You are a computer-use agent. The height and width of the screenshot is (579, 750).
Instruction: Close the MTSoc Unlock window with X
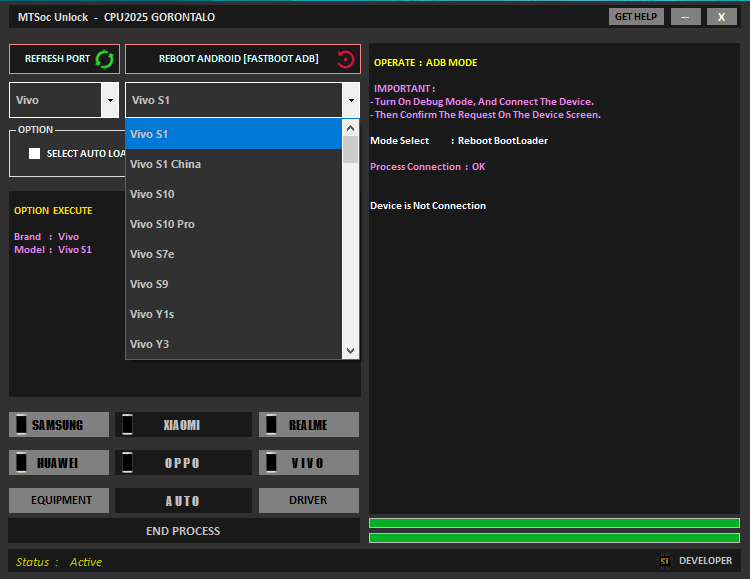coord(722,17)
